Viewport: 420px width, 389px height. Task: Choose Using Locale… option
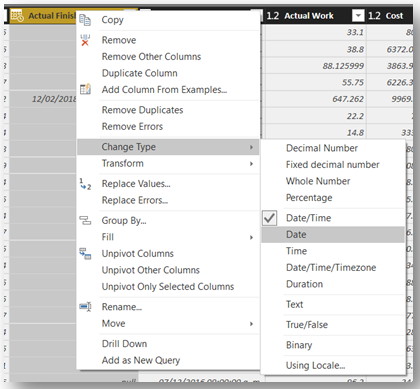pyautogui.click(x=333, y=366)
